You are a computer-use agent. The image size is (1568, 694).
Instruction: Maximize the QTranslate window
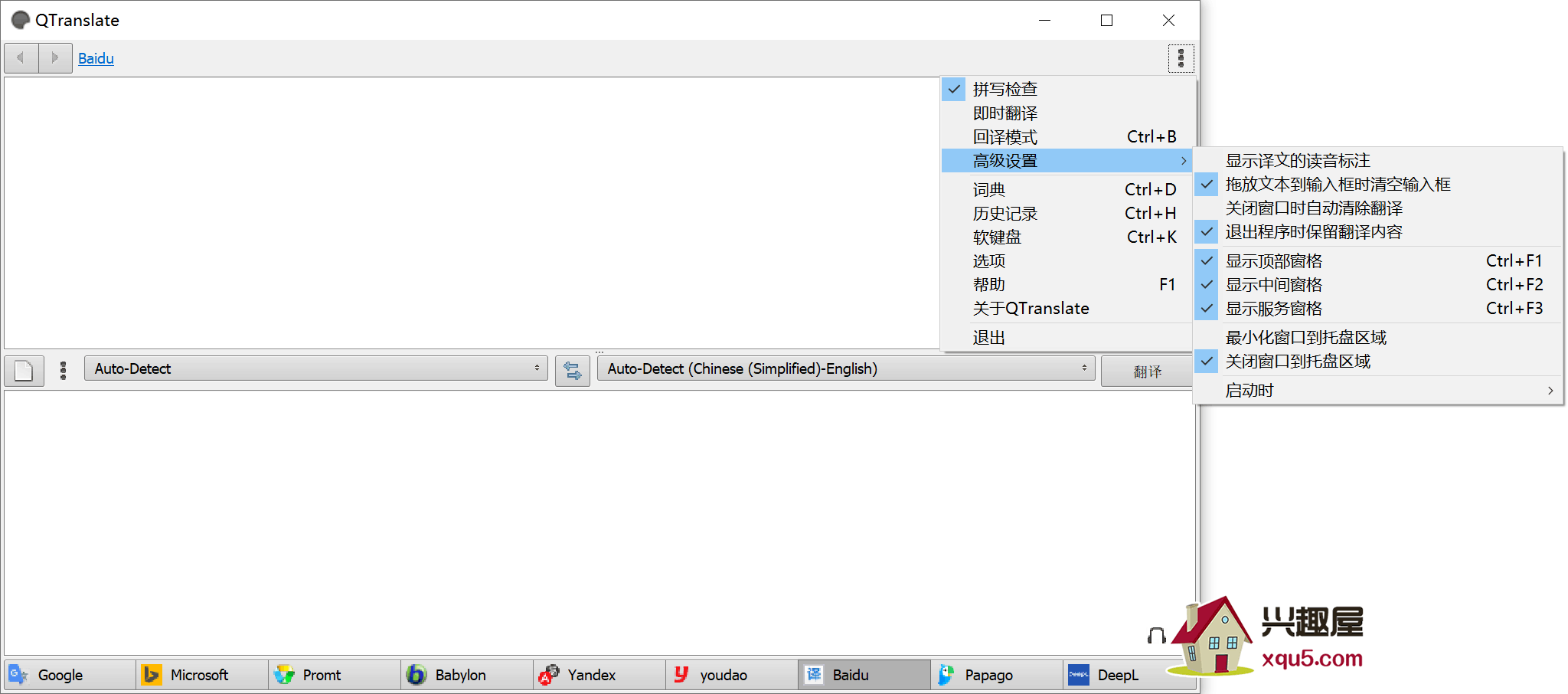(1106, 20)
